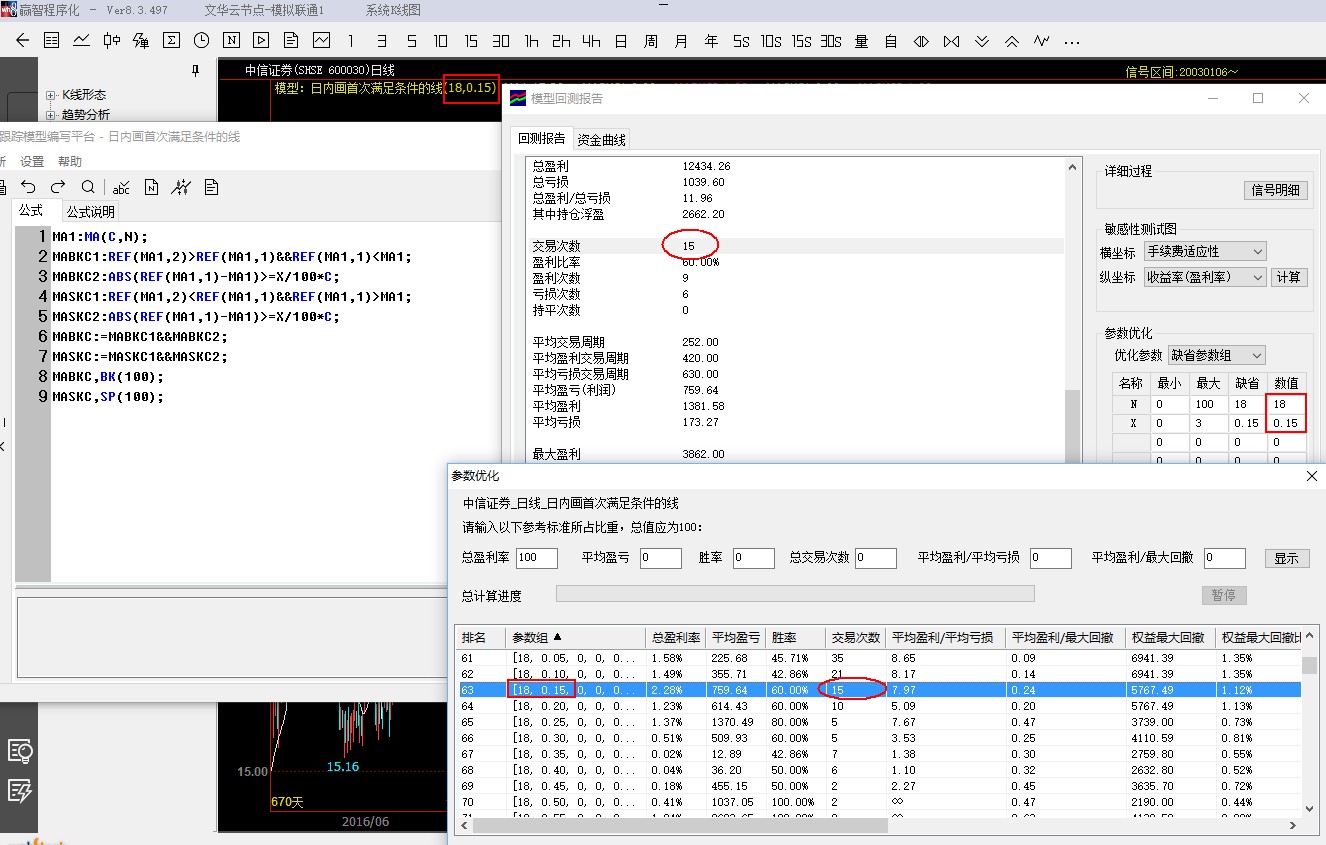Image resolution: width=1326 pixels, height=845 pixels.
Task: Select the 15-minute period in the toolbar
Action: pos(471,41)
